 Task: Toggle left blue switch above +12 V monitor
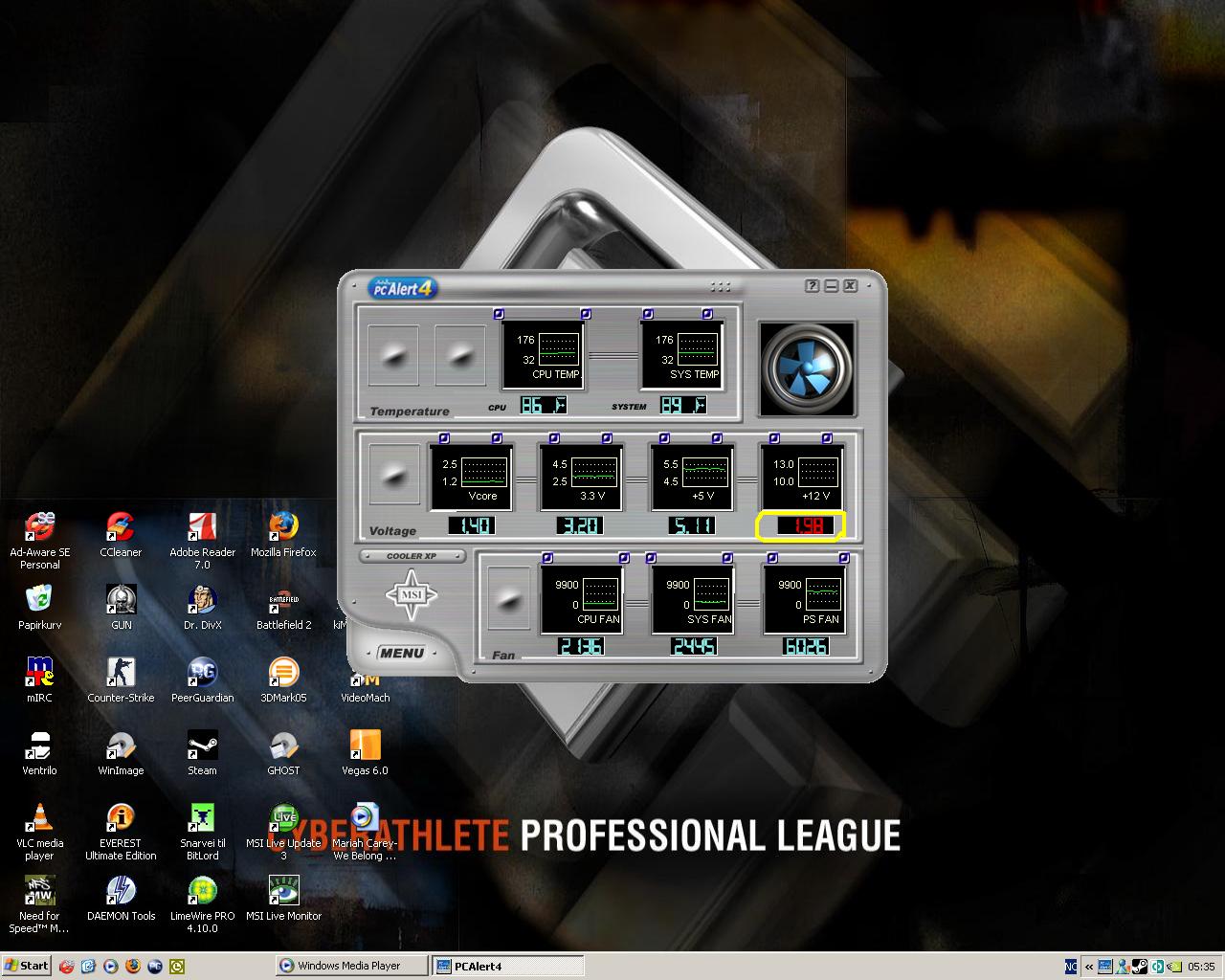tap(774, 438)
